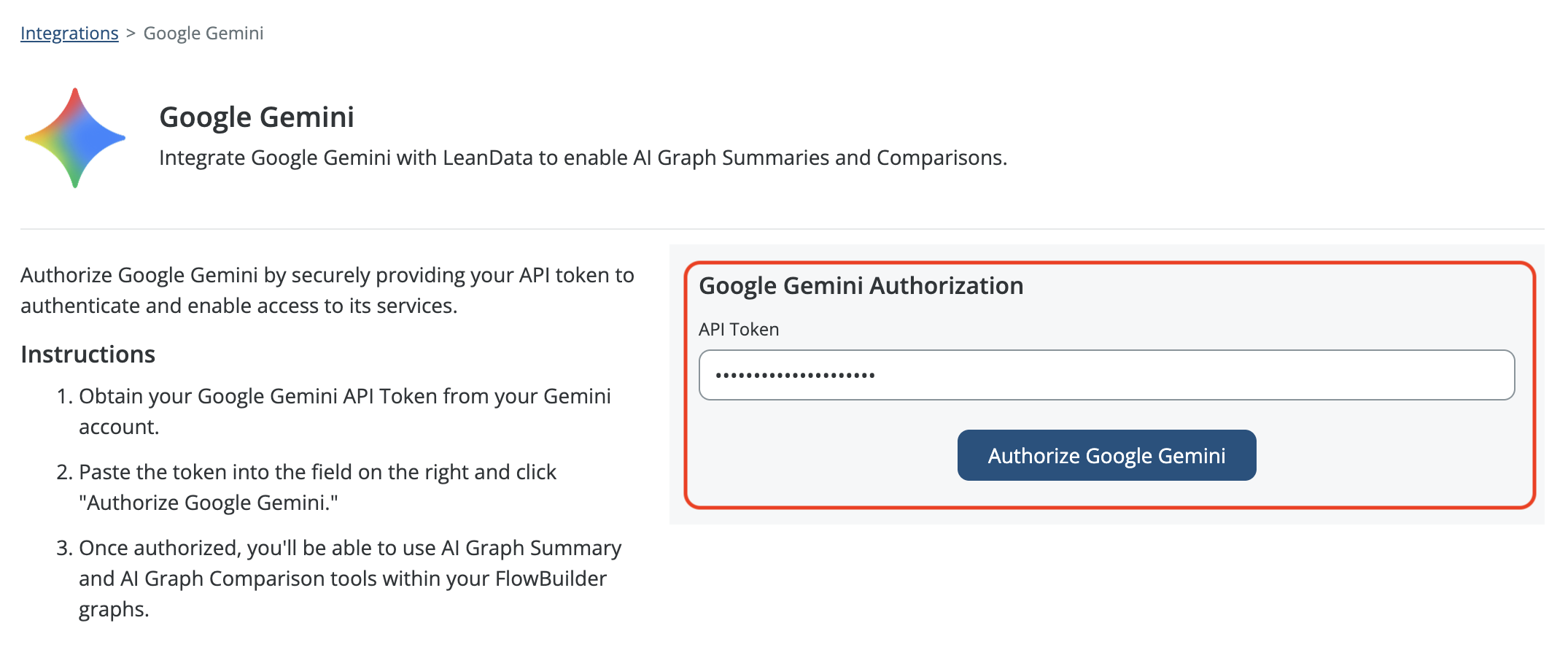Click the API Token field label

pos(738,330)
